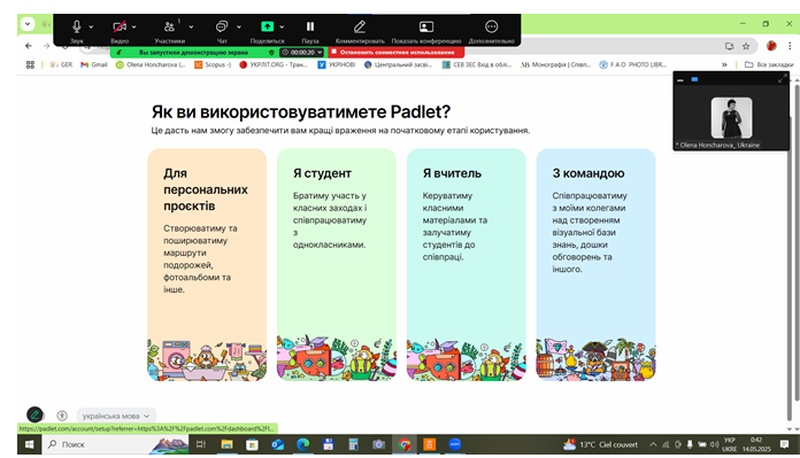The image size is (800, 458).
Task: Choose the 'Я вчитель' card
Action: tap(466, 264)
